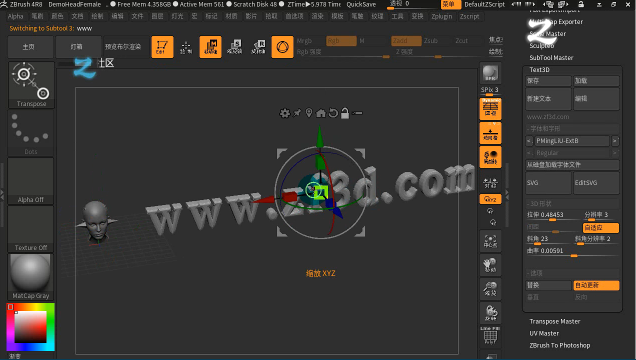636x360 pixels.
Task: Click the gizmo padlock icon
Action: pos(345,113)
